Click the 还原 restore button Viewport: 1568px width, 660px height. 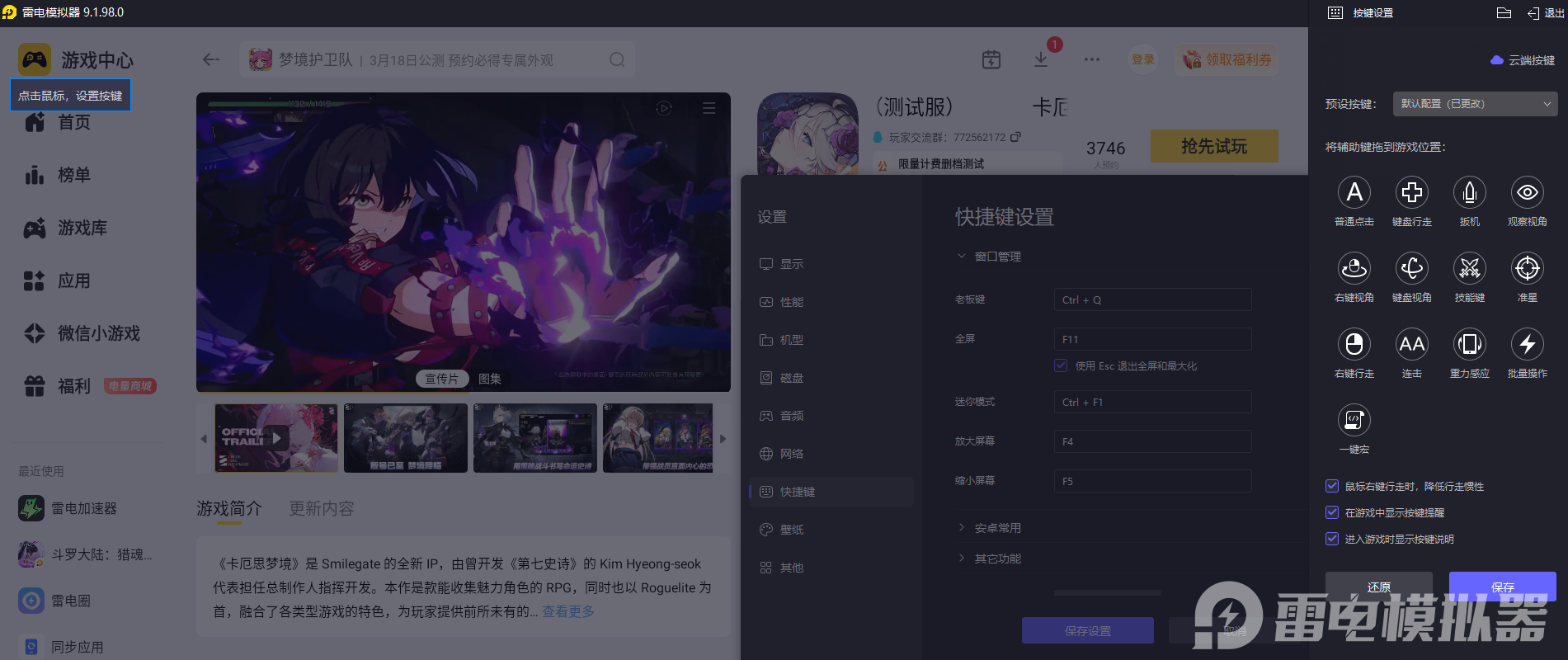point(1378,587)
